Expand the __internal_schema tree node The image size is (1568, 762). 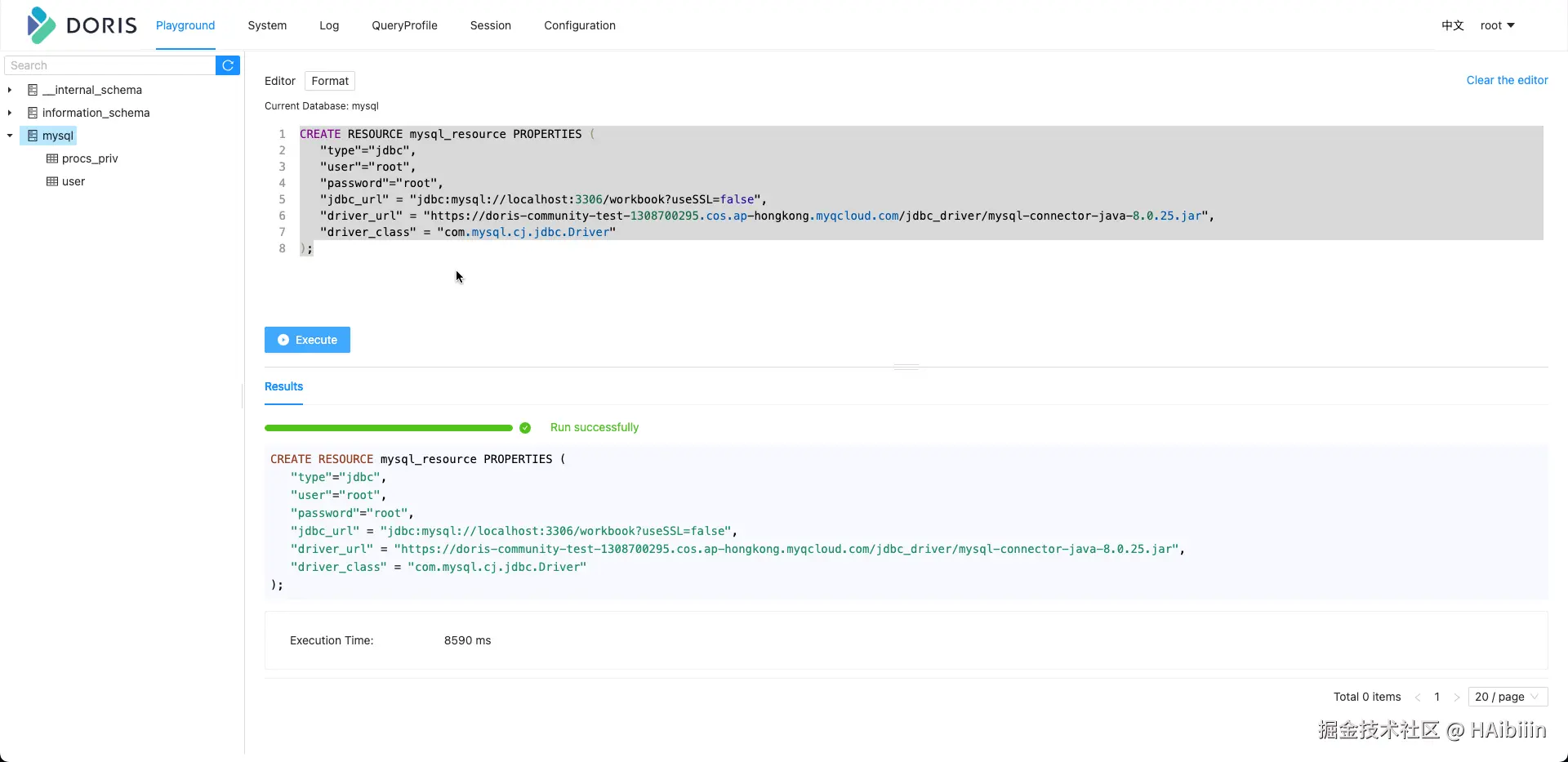coord(9,90)
